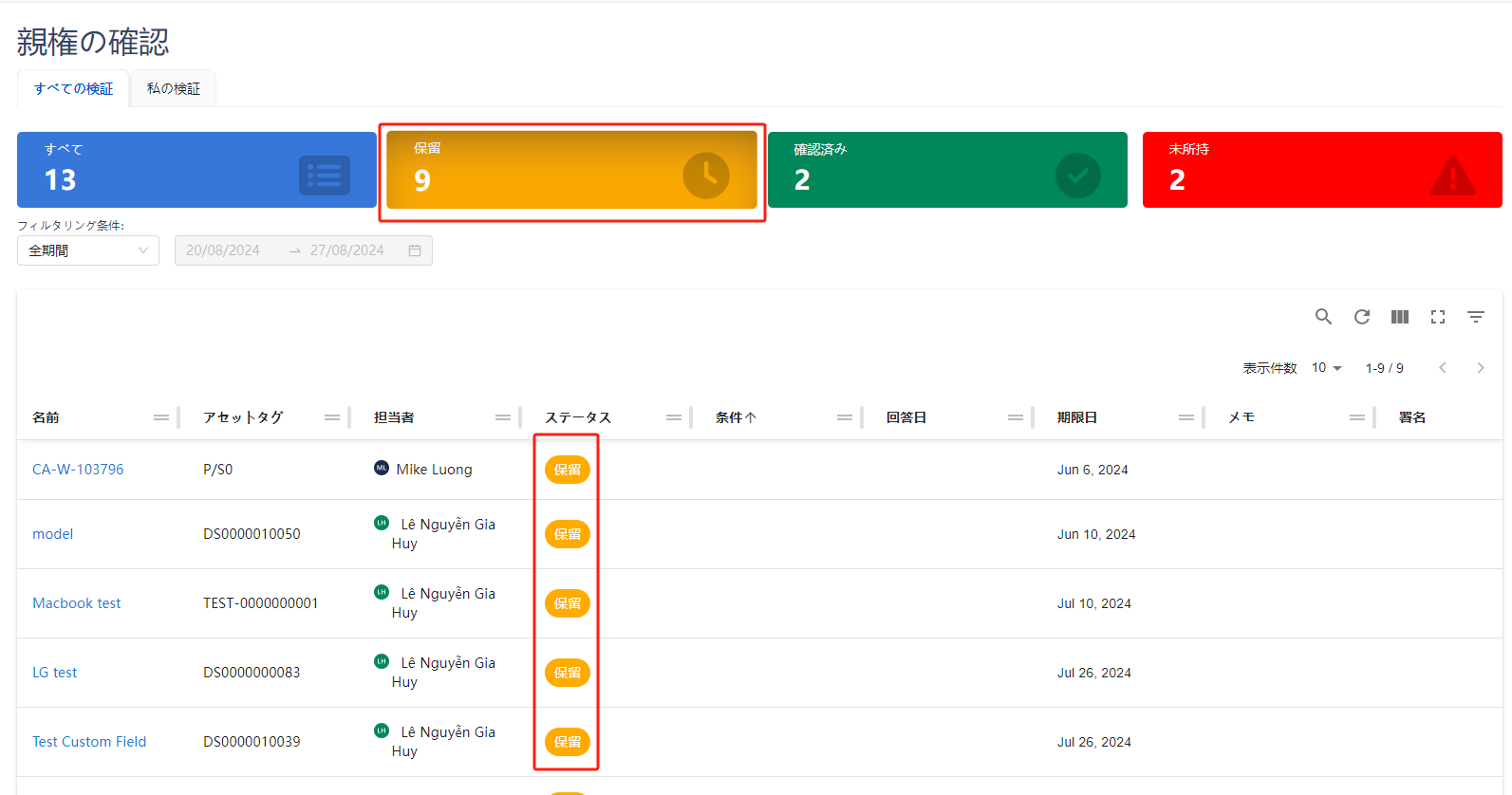Filter by the green 確認済み card
The height and width of the screenshot is (795, 1512).
tap(947, 170)
